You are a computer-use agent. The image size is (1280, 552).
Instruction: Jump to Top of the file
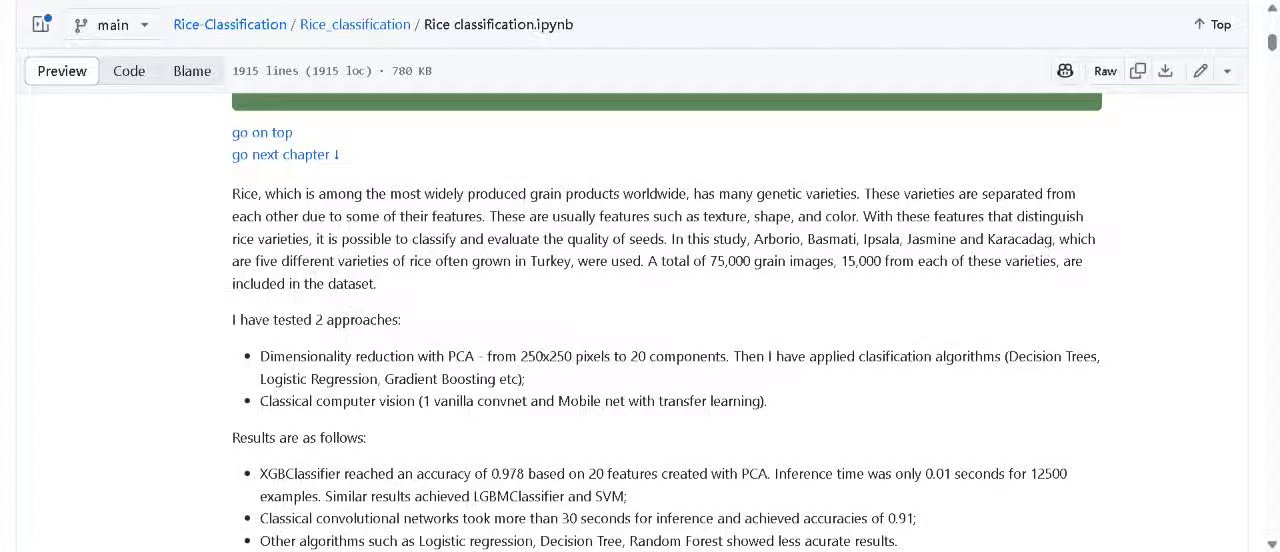point(1212,24)
